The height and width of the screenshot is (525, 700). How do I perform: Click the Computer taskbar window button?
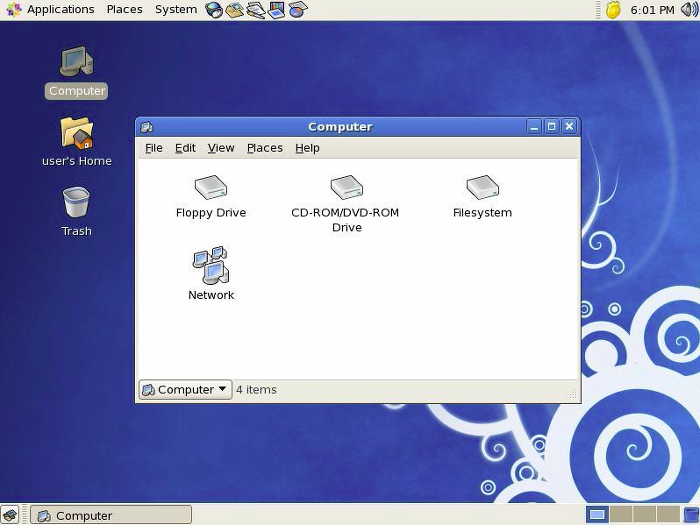(111, 515)
